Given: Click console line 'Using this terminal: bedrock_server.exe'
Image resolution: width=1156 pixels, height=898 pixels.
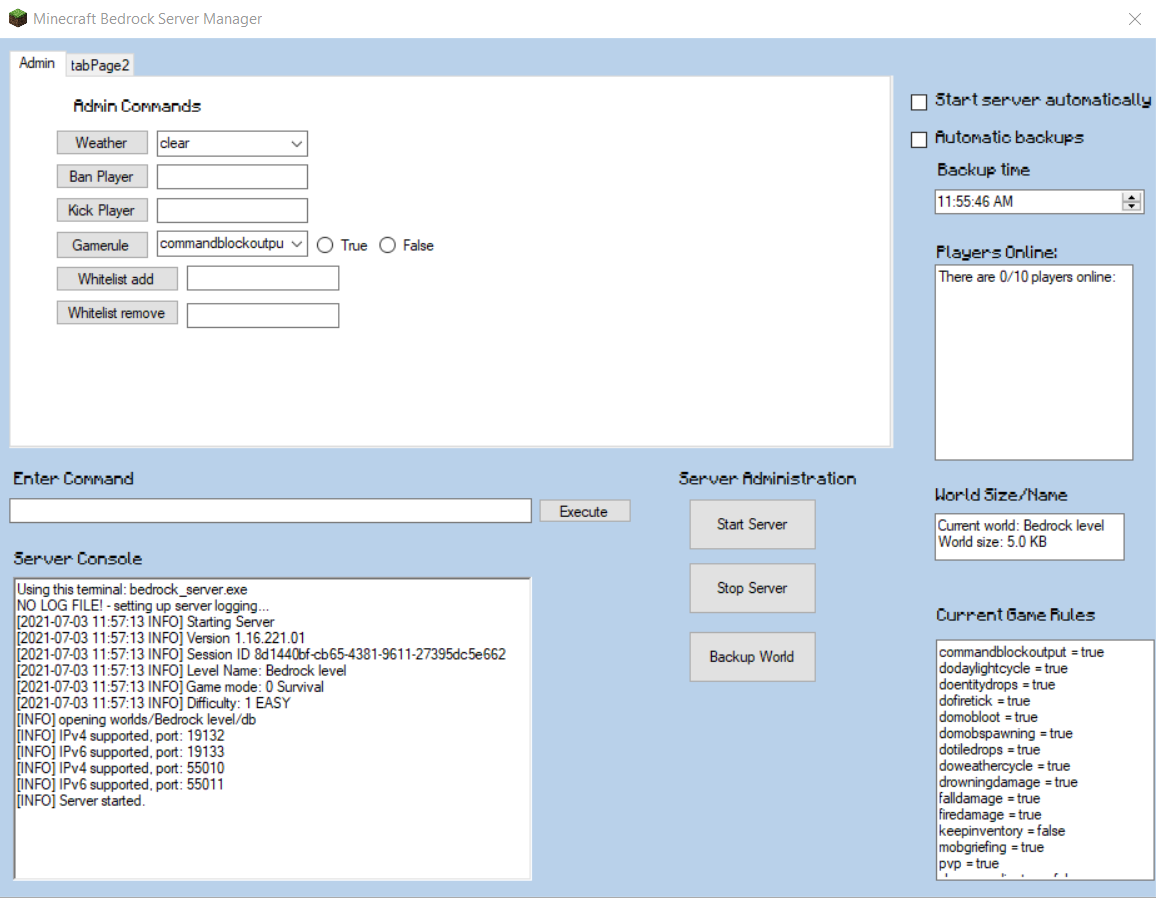Looking at the screenshot, I should click(x=132, y=589).
